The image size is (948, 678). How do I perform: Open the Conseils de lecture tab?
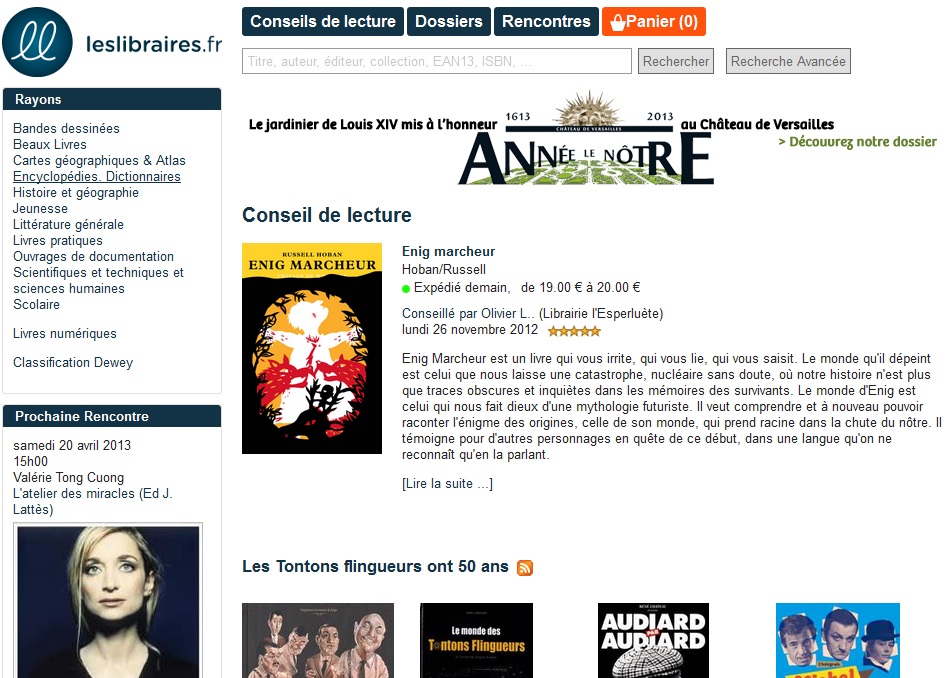[323, 22]
